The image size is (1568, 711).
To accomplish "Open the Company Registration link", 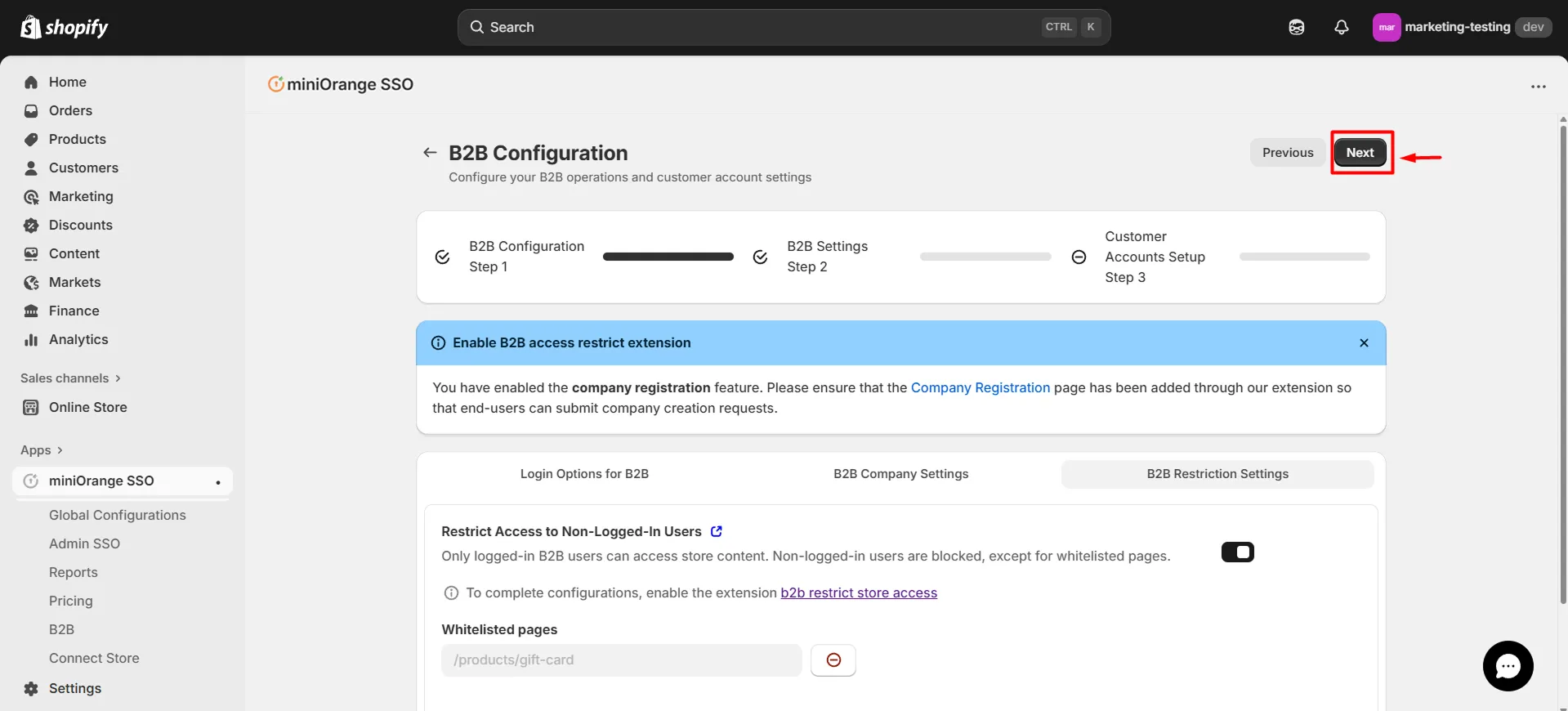I will [x=981, y=387].
